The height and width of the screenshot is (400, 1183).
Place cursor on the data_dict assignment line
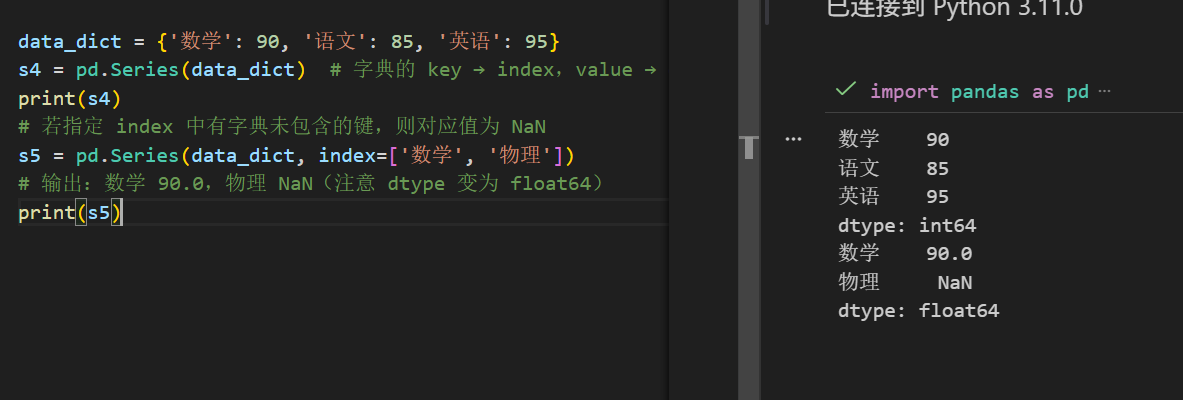coord(289,42)
